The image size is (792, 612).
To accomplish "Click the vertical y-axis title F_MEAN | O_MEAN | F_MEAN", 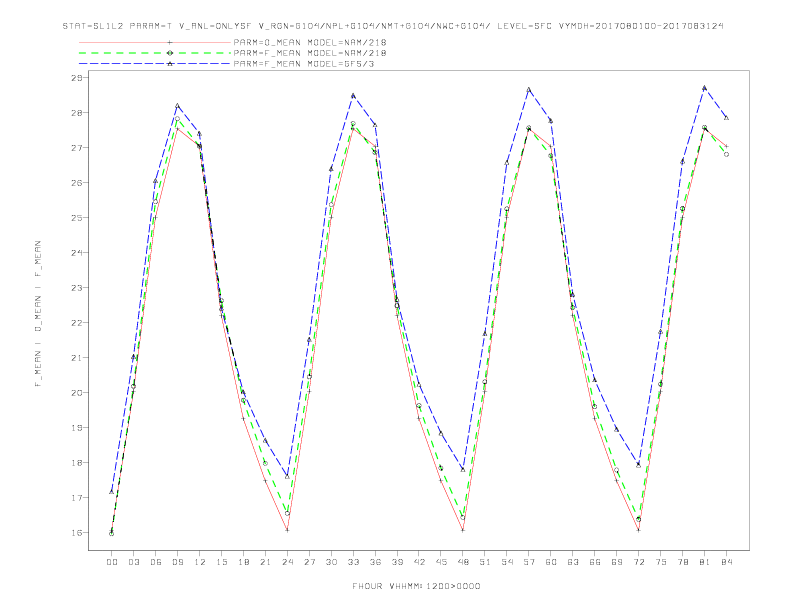I will coord(38,314).
